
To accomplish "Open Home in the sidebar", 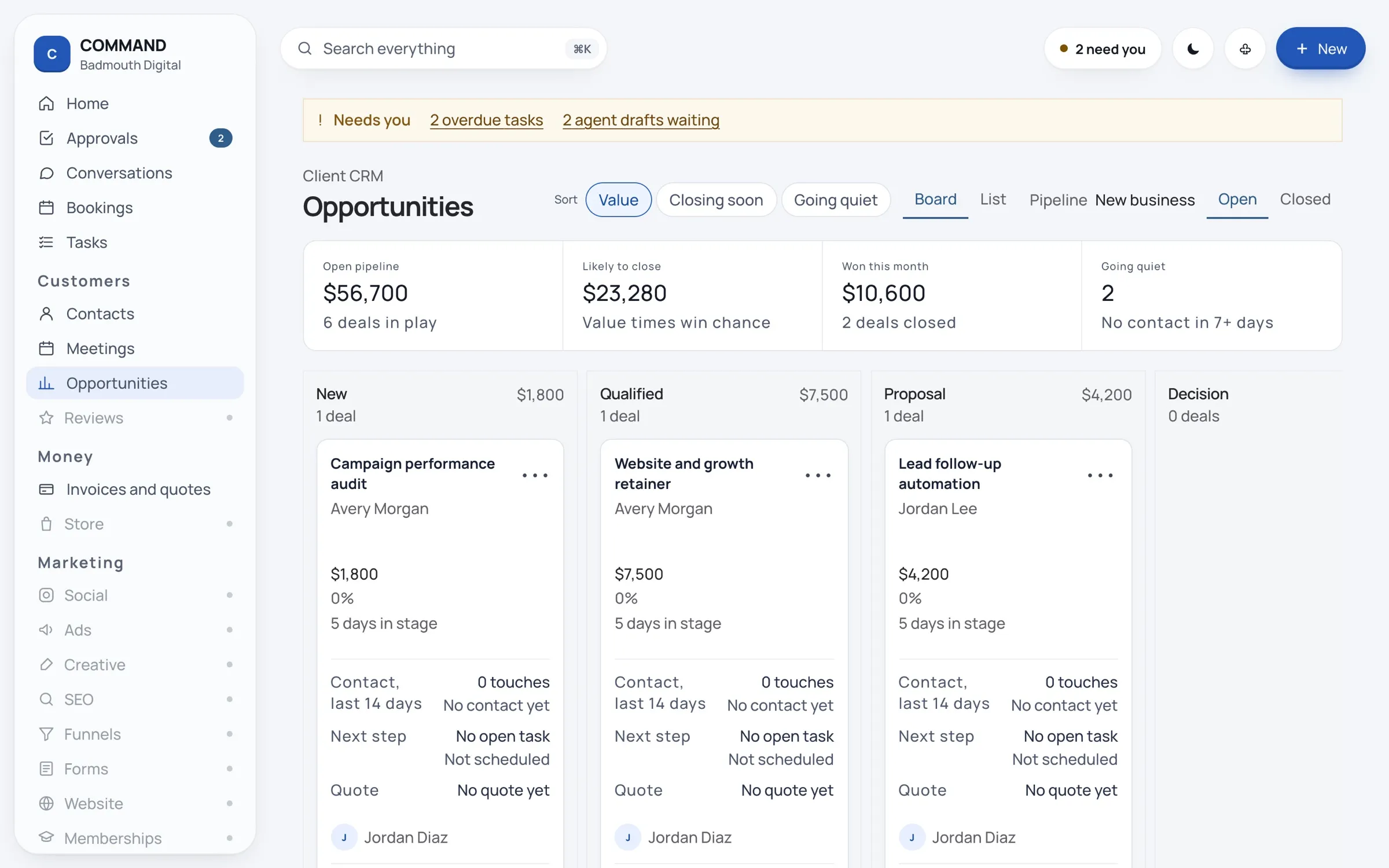I will [x=135, y=104].
